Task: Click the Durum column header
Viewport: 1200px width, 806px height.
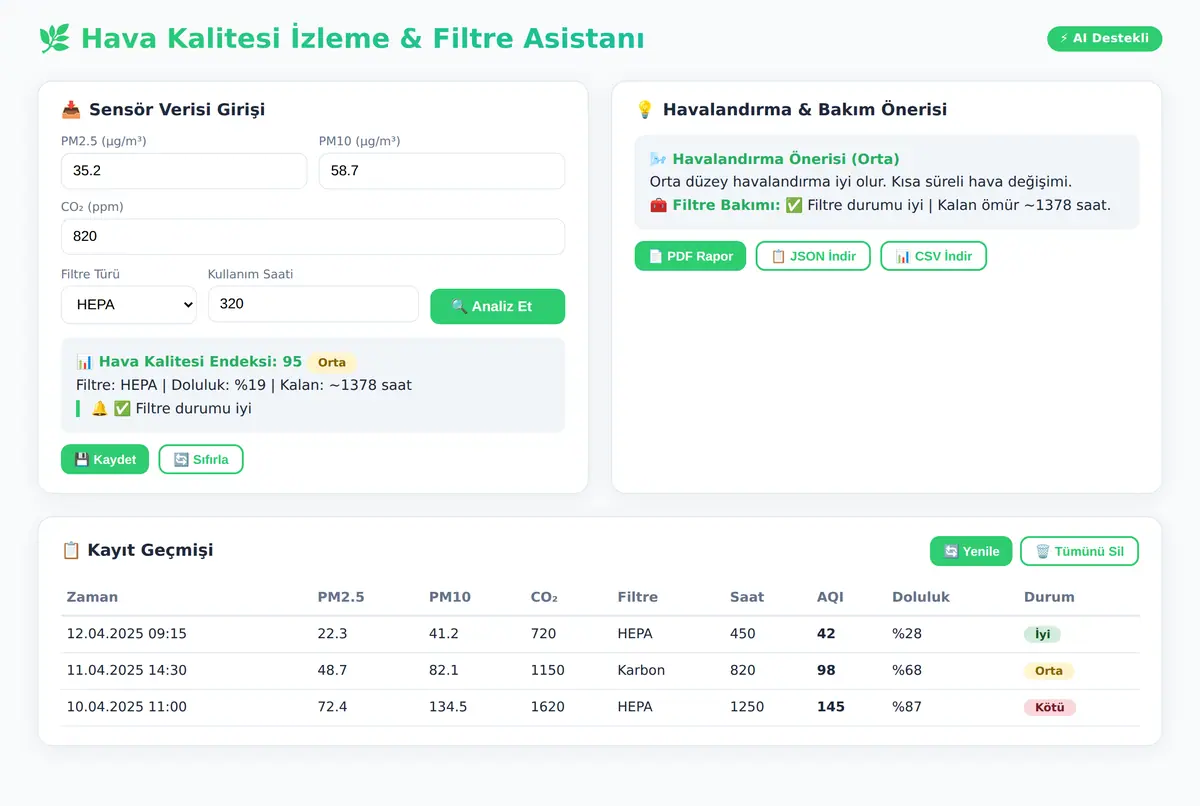Action: 1049,597
